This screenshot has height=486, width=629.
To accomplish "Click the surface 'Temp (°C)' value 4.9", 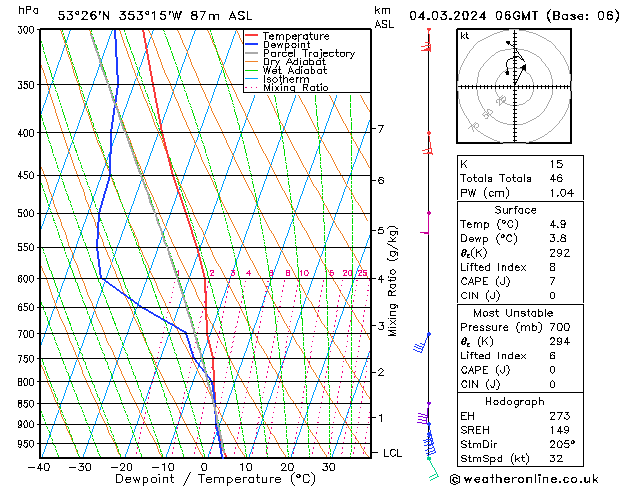I will point(558,224).
